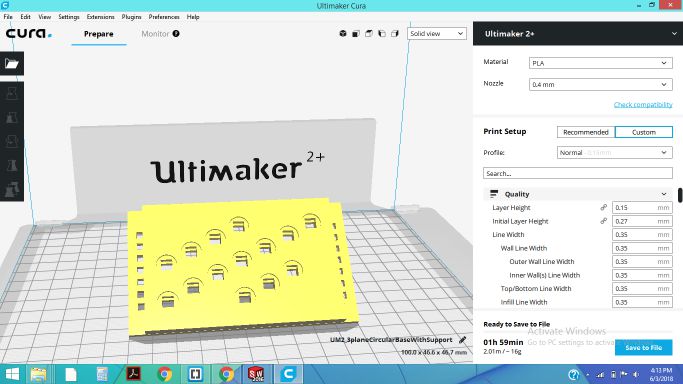Viewport: 683px width, 384px height.
Task: Open the Edit menu
Action: point(25,17)
